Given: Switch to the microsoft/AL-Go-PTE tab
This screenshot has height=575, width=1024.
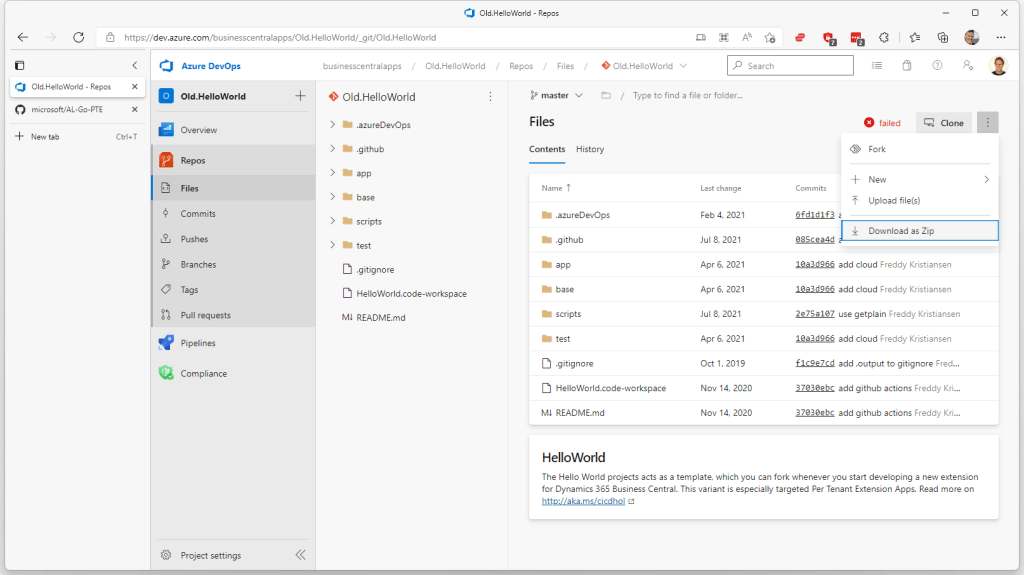Looking at the screenshot, I should pyautogui.click(x=67, y=109).
